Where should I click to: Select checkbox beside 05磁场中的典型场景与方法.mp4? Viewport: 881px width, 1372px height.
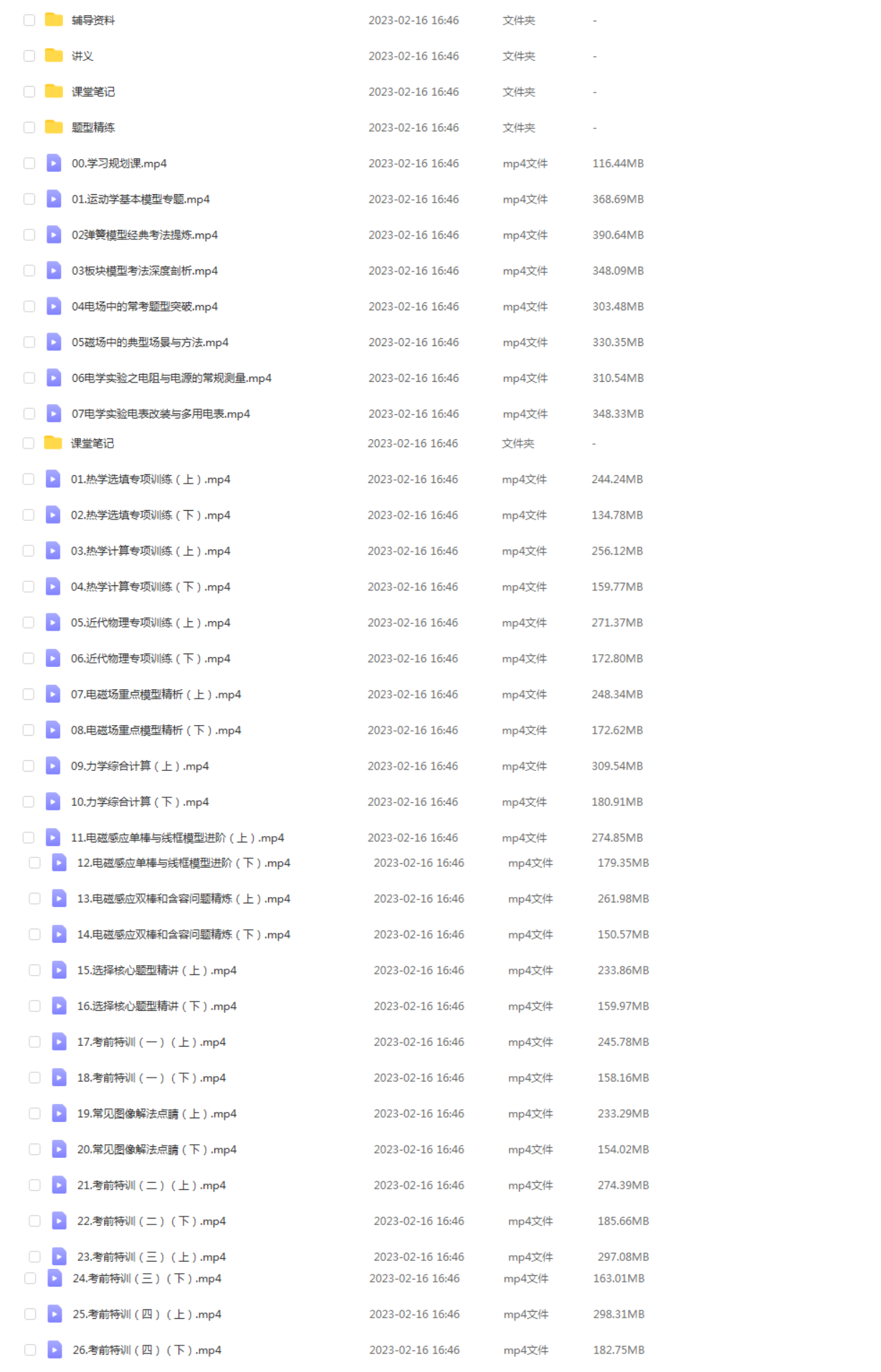[29, 342]
